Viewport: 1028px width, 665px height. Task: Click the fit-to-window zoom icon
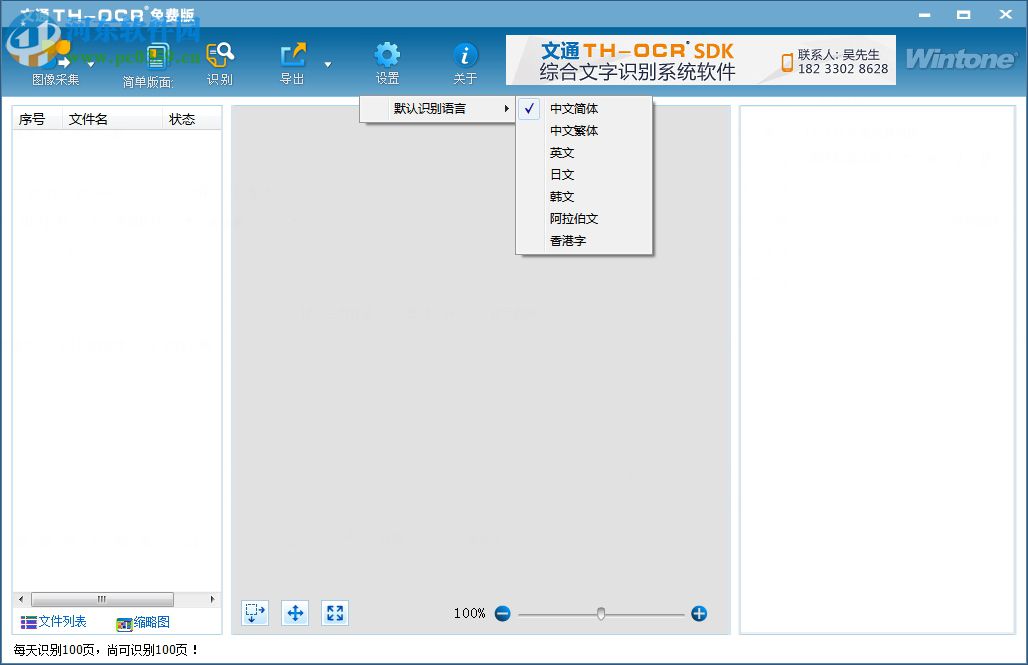click(x=334, y=613)
